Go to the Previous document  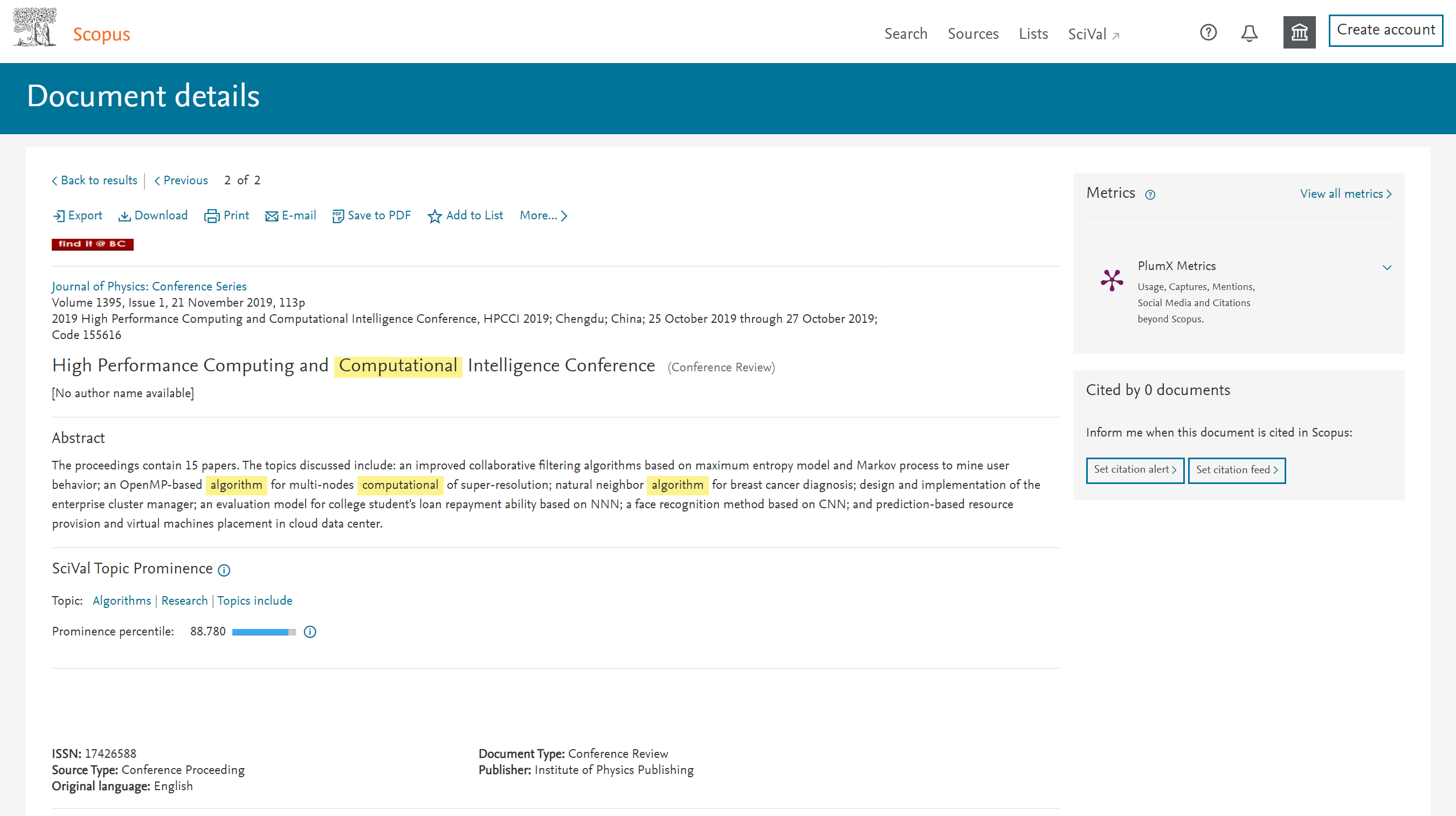181,180
